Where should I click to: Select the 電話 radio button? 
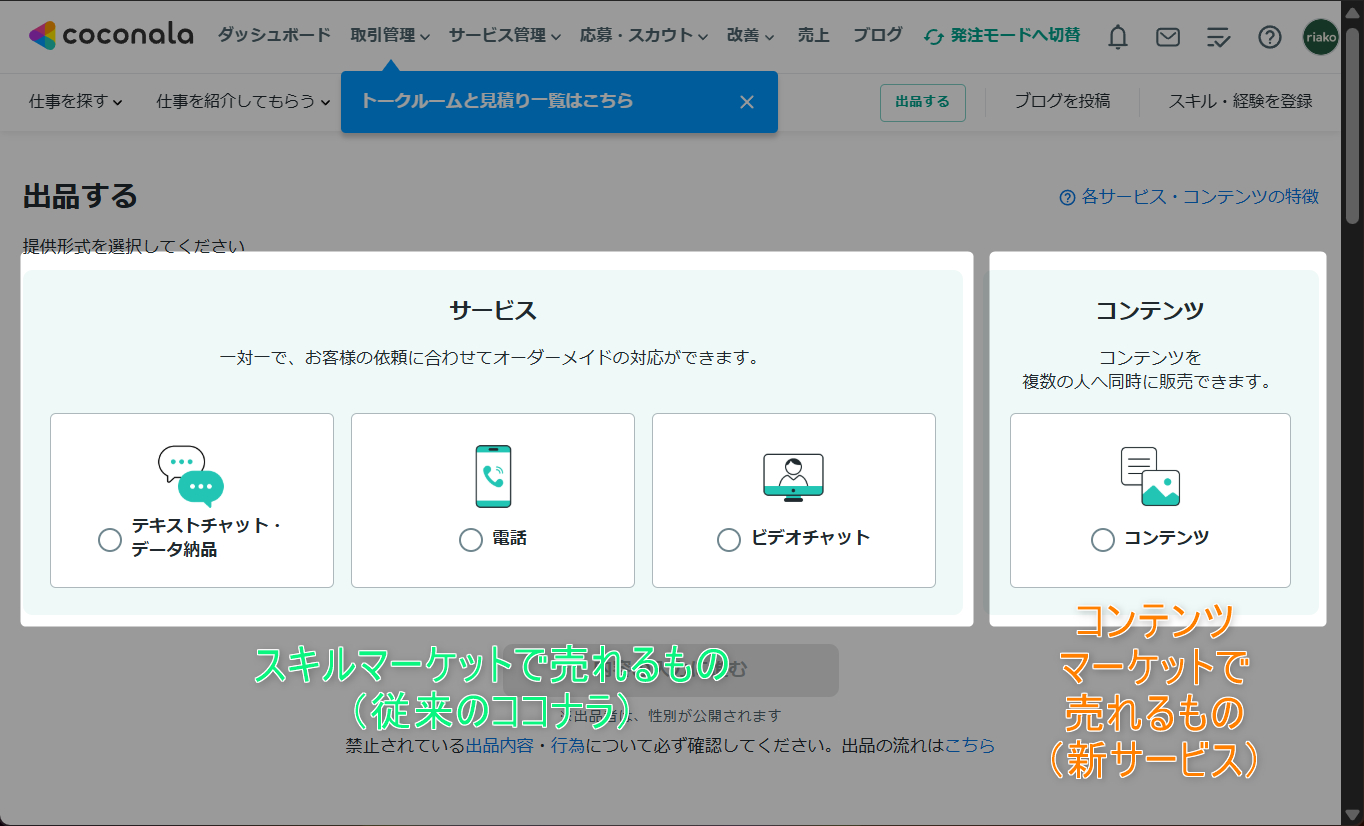pyautogui.click(x=471, y=540)
